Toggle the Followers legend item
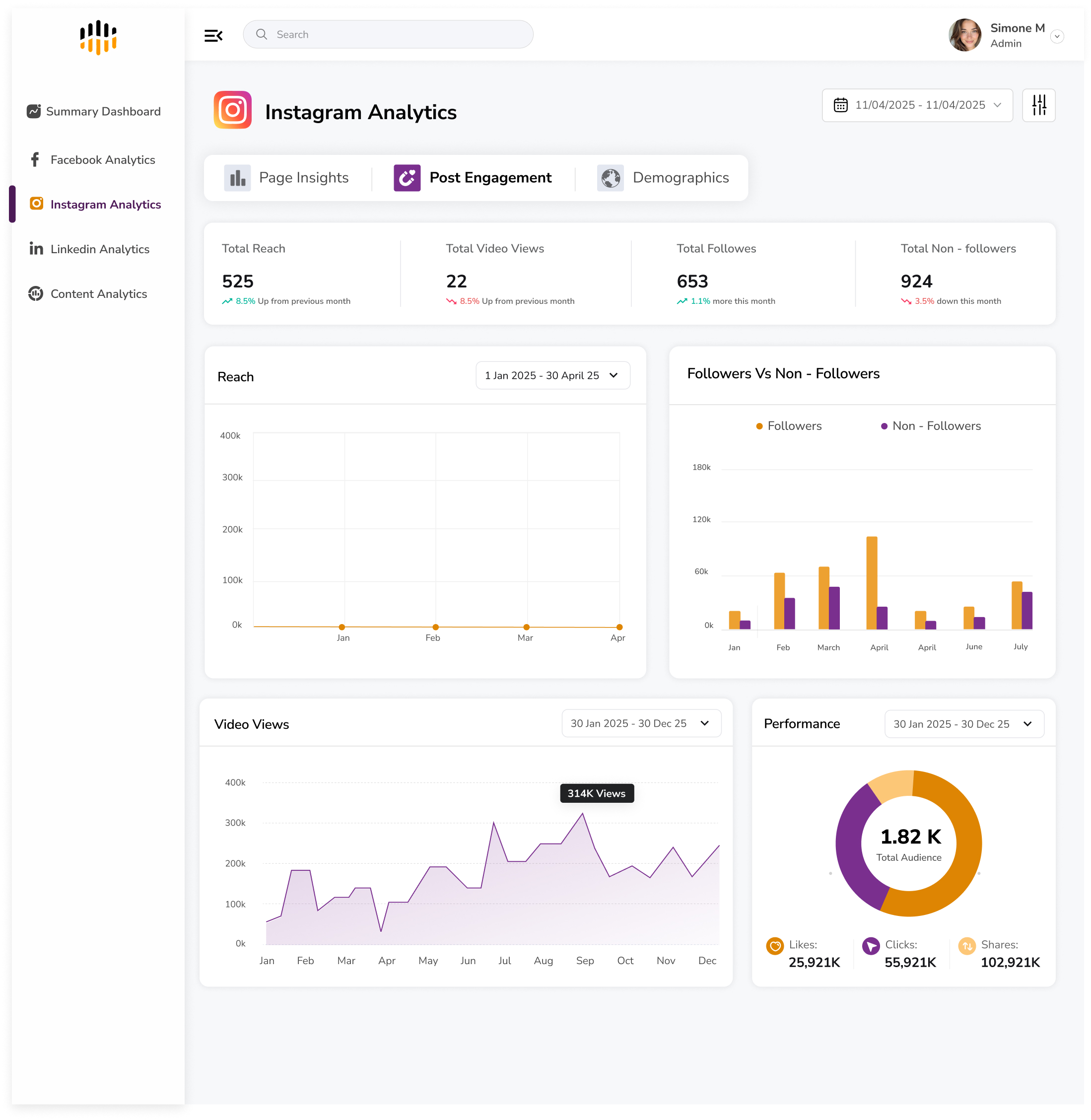Viewport: 1091px width, 1120px height. 788,426
